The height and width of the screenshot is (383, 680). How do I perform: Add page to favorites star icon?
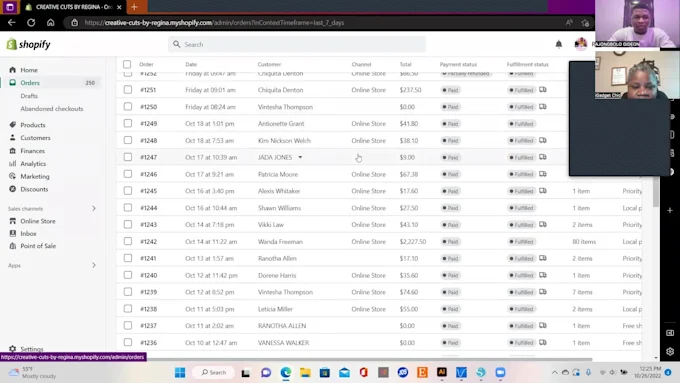[x=585, y=23]
